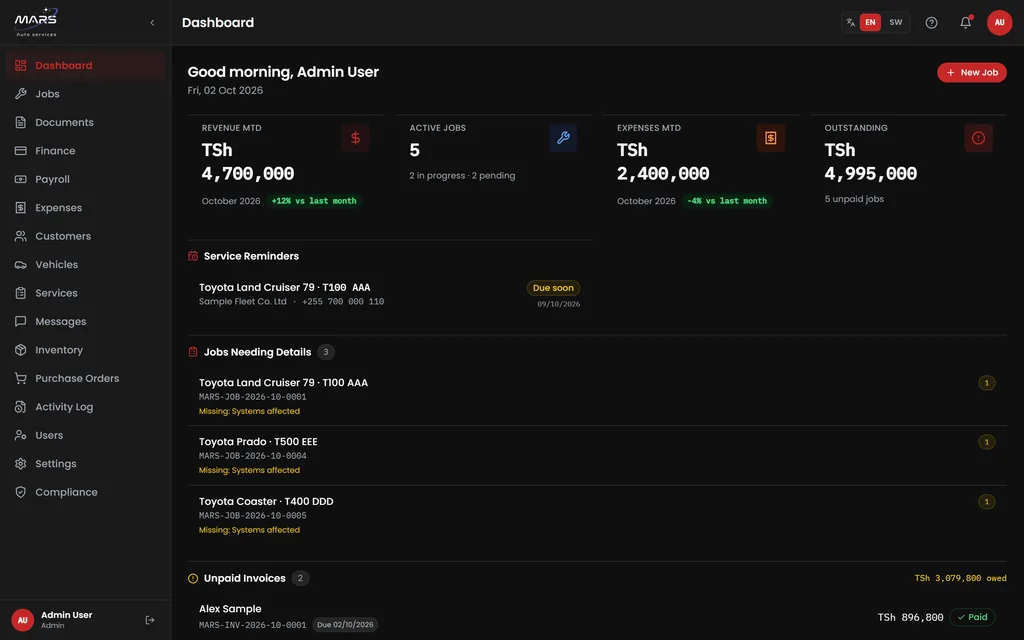Open Toyota Prado T500 EEE job
Screen dimensions: 1024x640
point(597,455)
